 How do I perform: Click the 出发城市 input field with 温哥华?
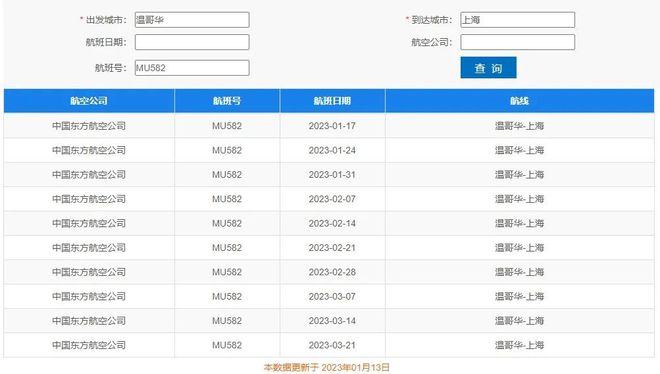[192, 20]
